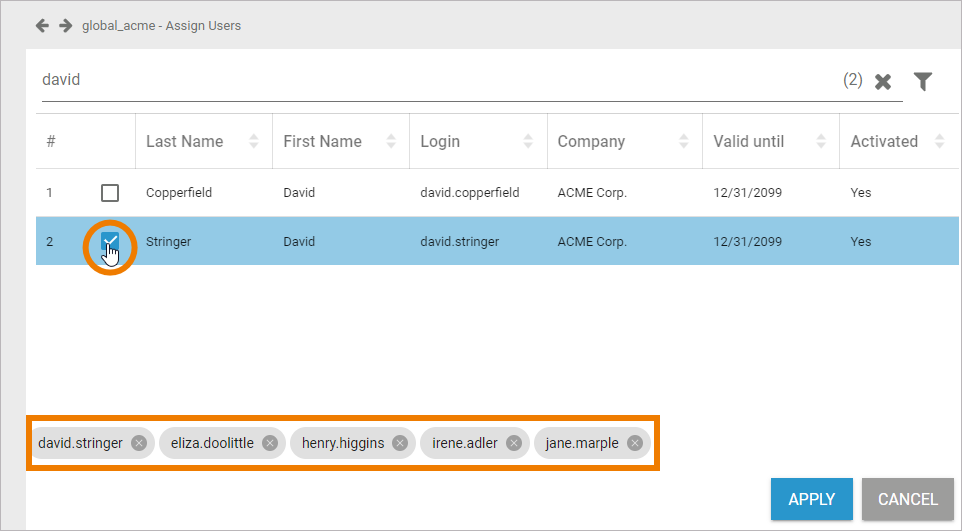This screenshot has height=531, width=962.
Task: Click the back arrow icon
Action: 42,25
